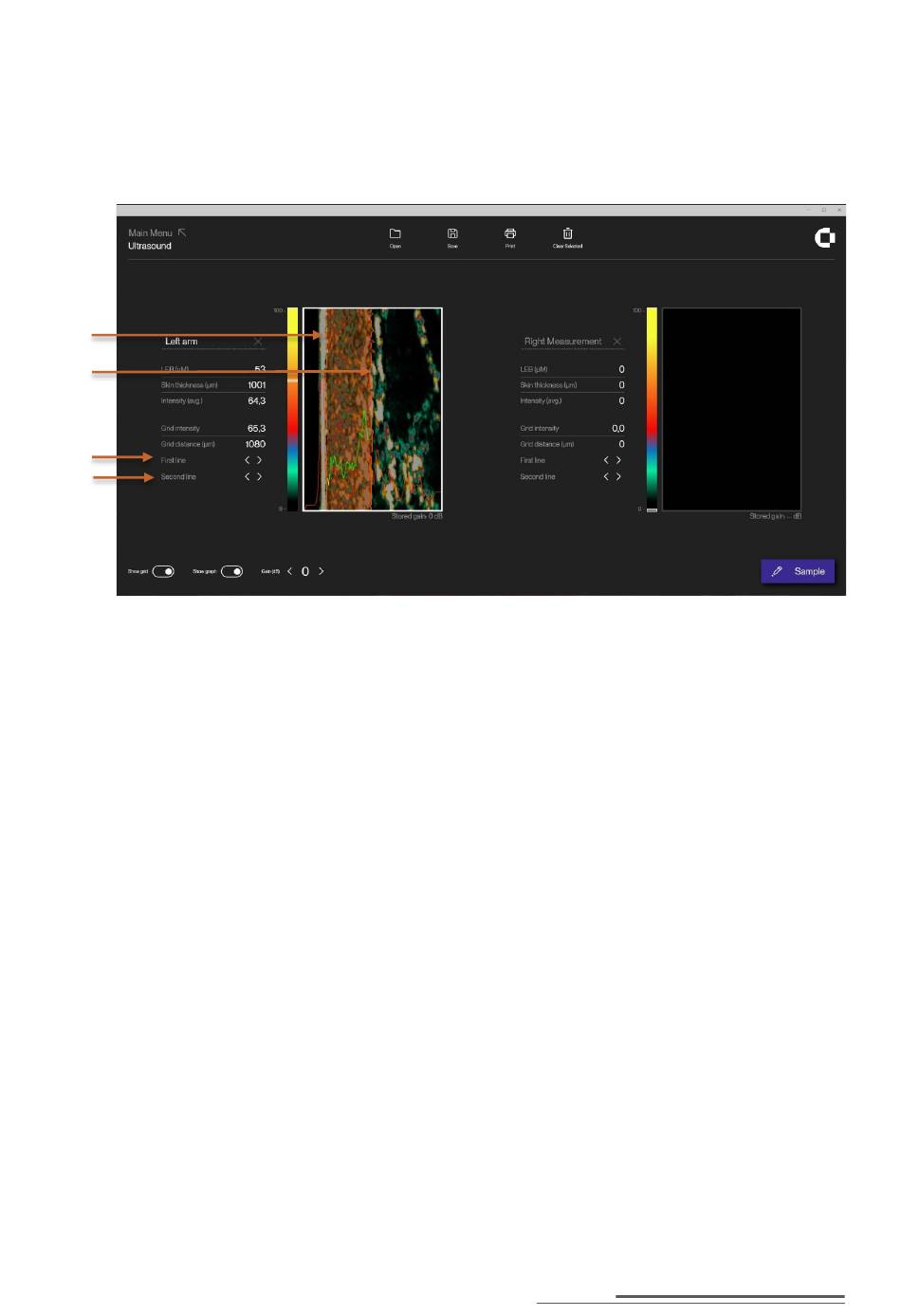The image size is (901, 1316).
Task: Return to Main Menu via arrow icon
Action: click(182, 232)
